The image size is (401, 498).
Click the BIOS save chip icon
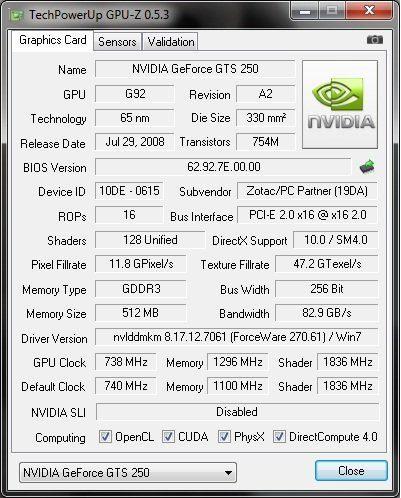coord(367,166)
